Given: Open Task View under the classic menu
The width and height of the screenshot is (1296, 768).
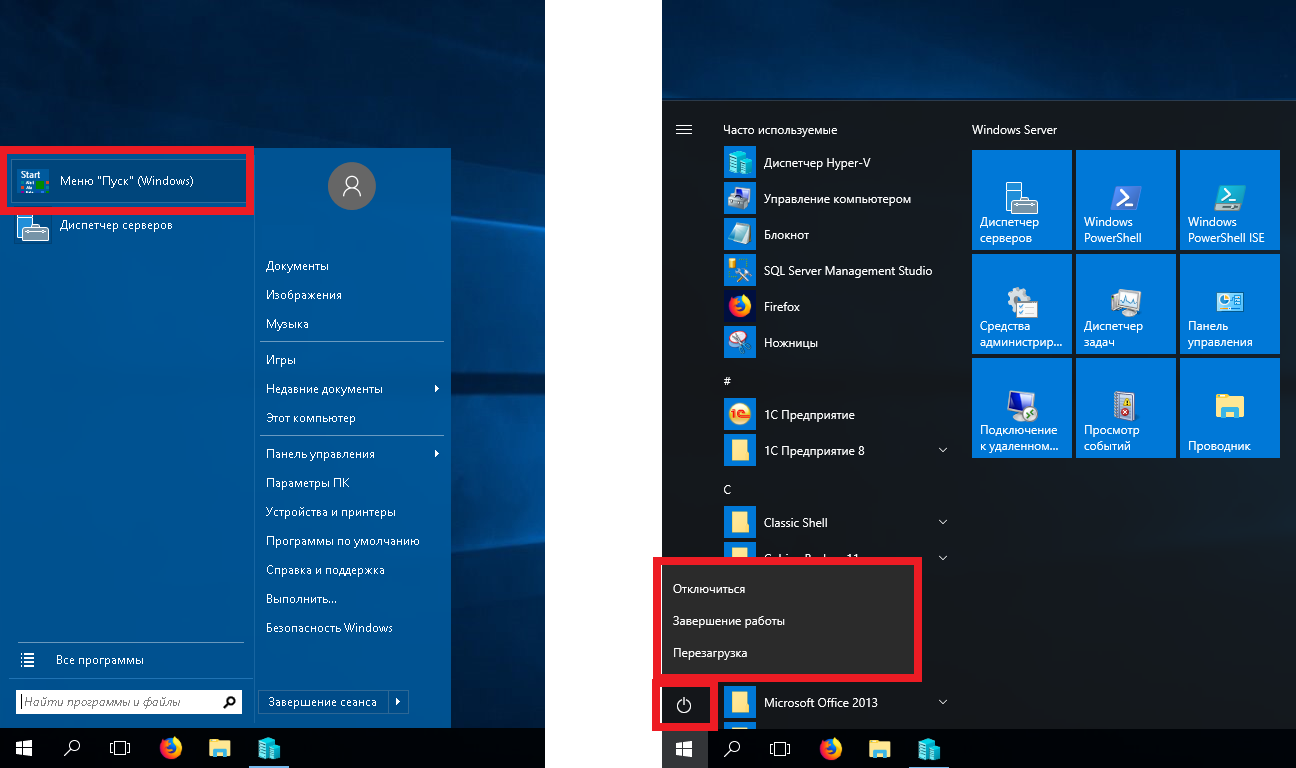Looking at the screenshot, I should pyautogui.click(x=120, y=748).
